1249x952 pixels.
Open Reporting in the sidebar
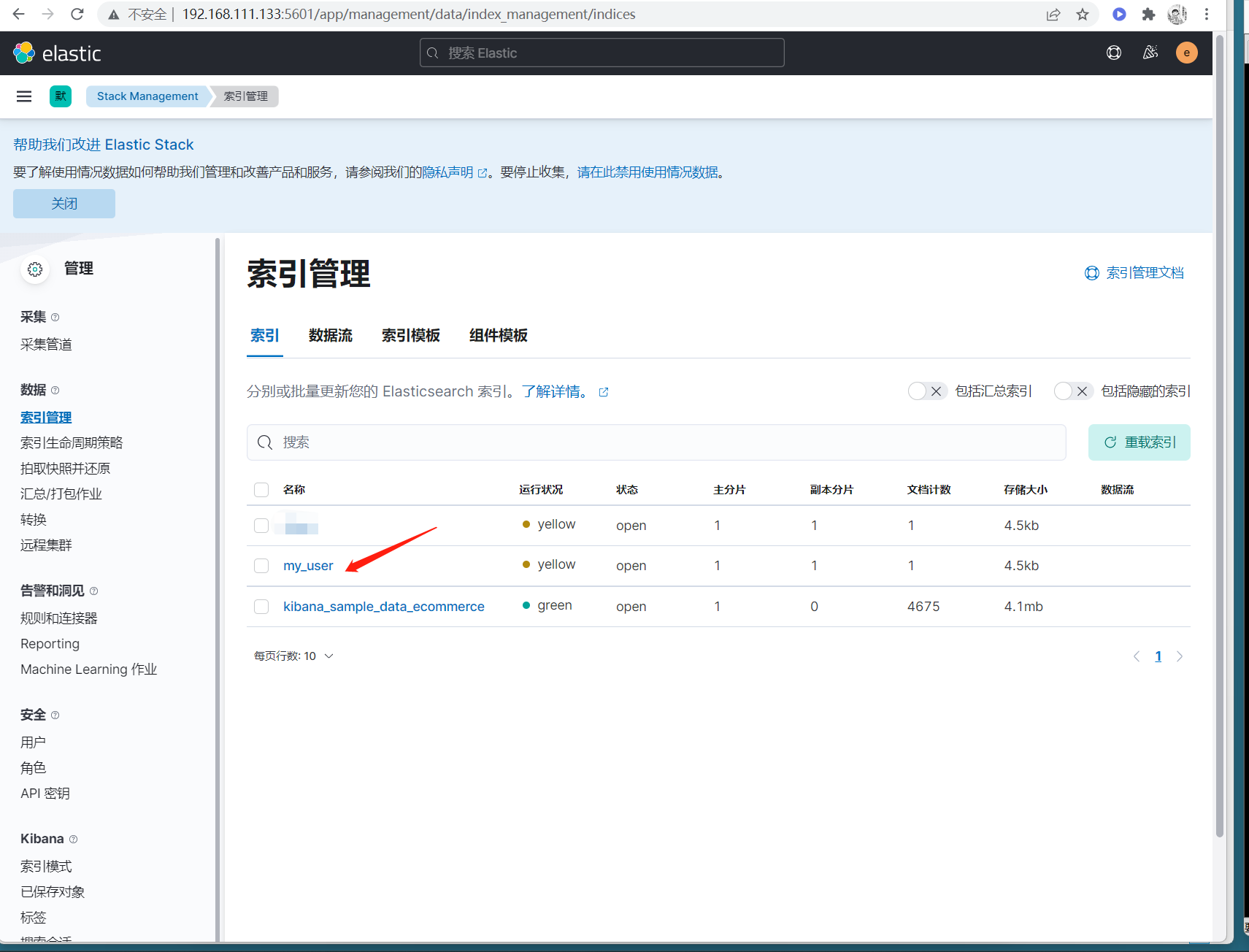[50, 644]
